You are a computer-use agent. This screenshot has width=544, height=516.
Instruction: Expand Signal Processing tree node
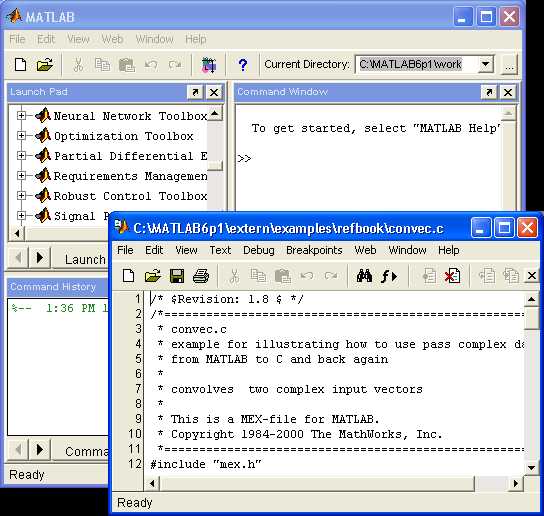pyautogui.click(x=21, y=216)
